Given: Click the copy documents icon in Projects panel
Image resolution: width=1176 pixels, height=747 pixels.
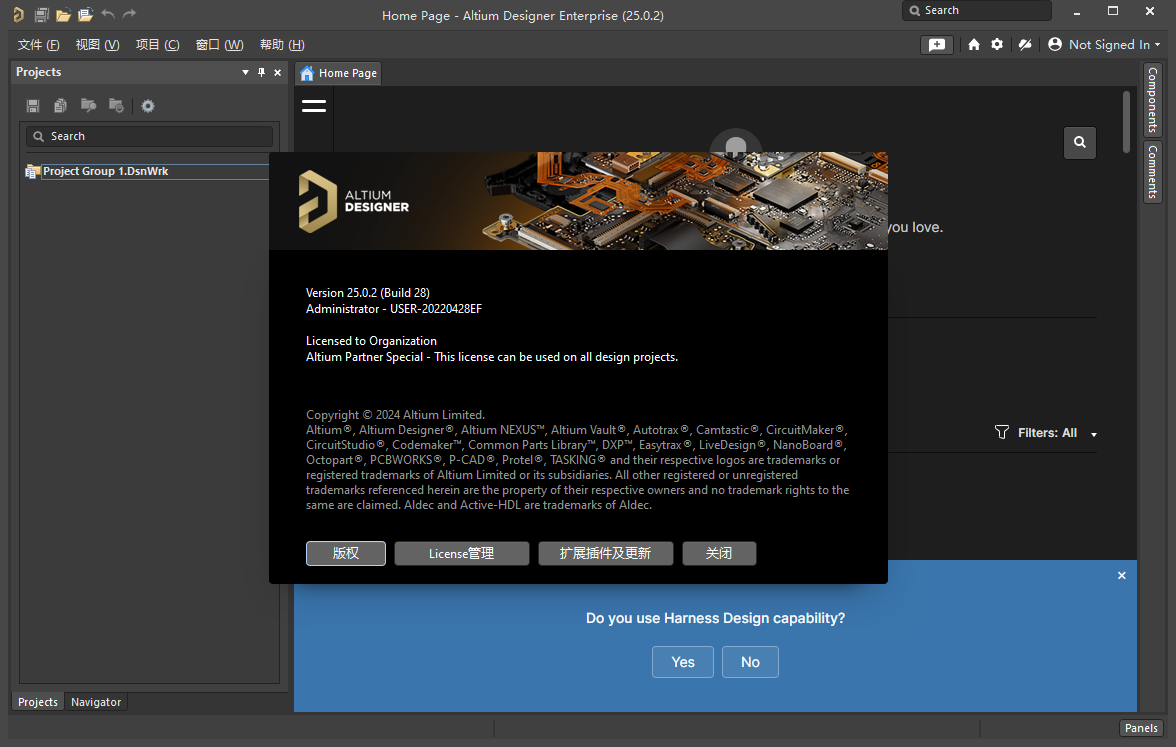Looking at the screenshot, I should coord(61,106).
